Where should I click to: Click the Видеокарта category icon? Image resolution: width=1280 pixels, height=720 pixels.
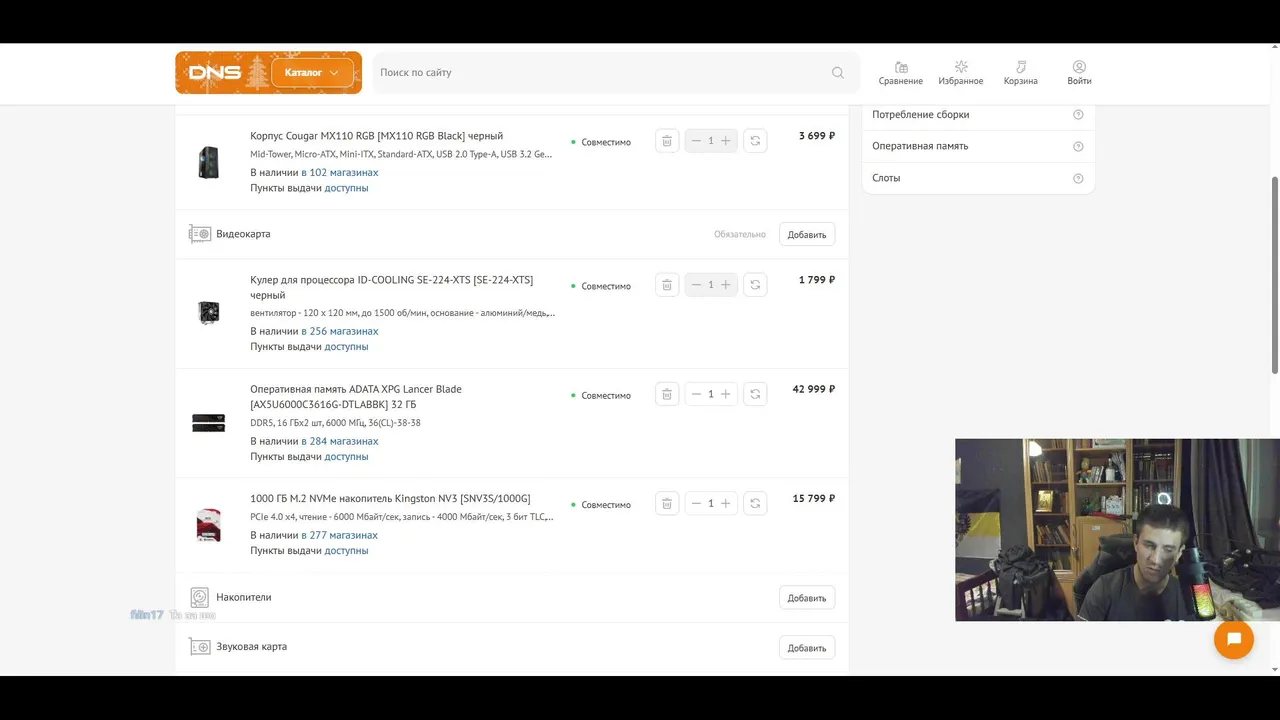(x=199, y=234)
